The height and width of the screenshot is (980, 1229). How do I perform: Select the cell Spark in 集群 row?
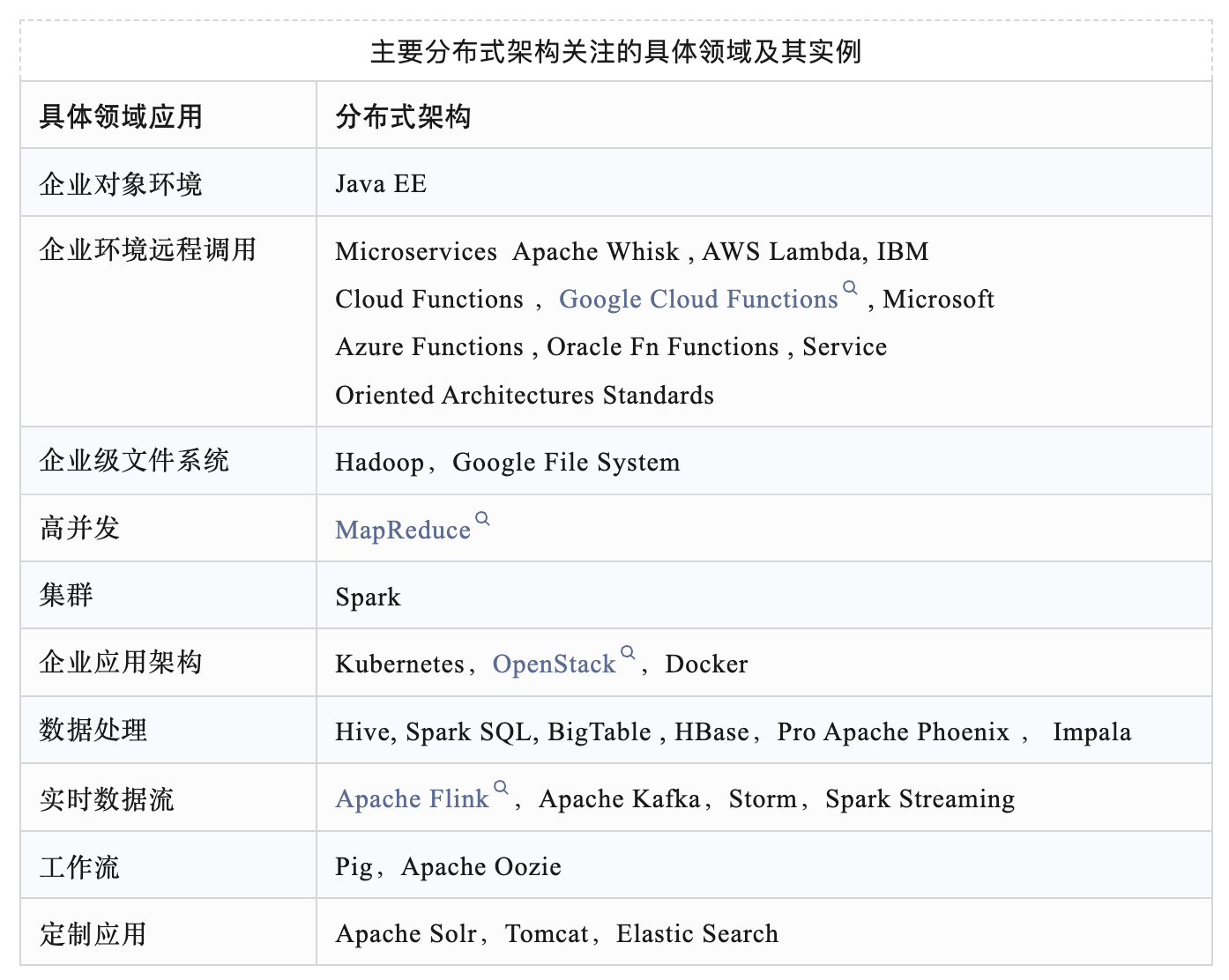[764, 595]
